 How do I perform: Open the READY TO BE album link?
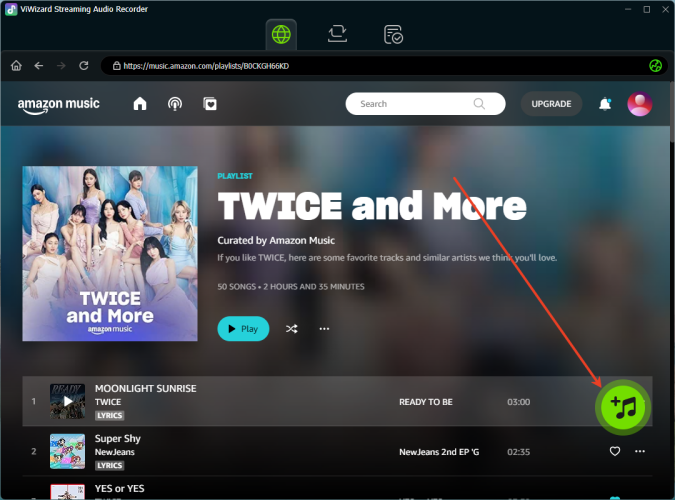[426, 402]
